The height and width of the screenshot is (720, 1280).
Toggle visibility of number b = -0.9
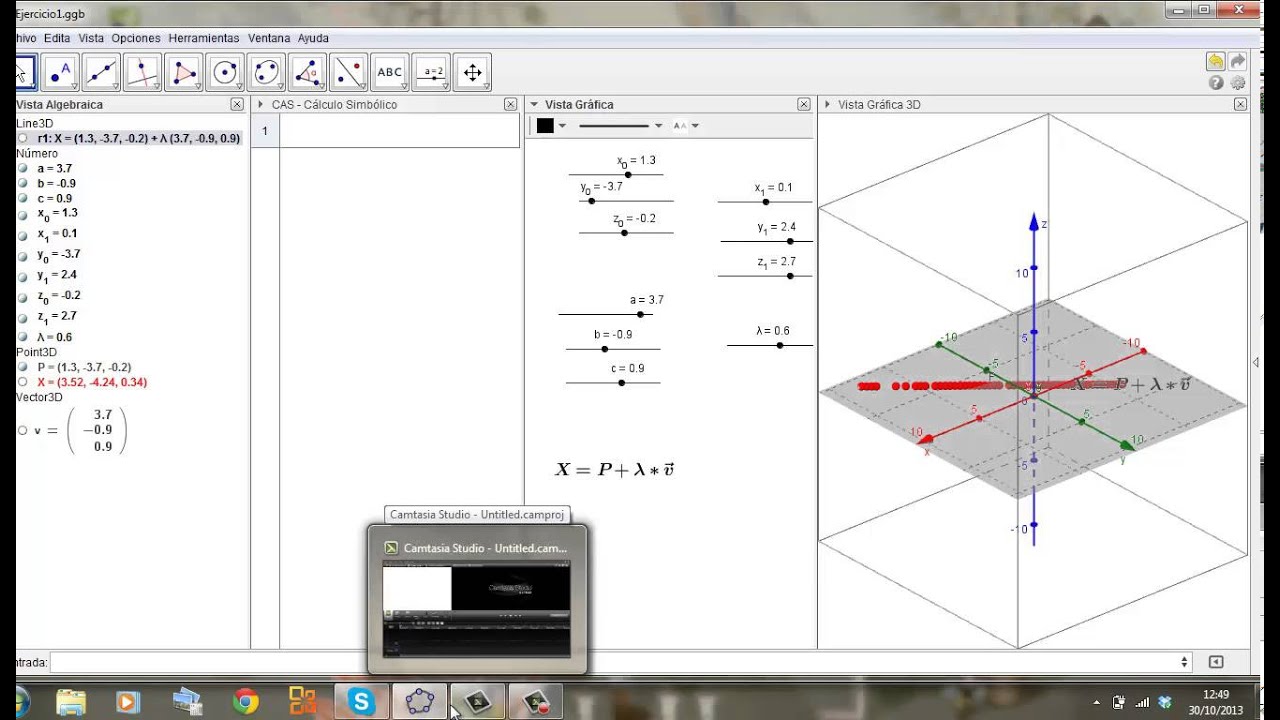pyautogui.click(x=22, y=183)
